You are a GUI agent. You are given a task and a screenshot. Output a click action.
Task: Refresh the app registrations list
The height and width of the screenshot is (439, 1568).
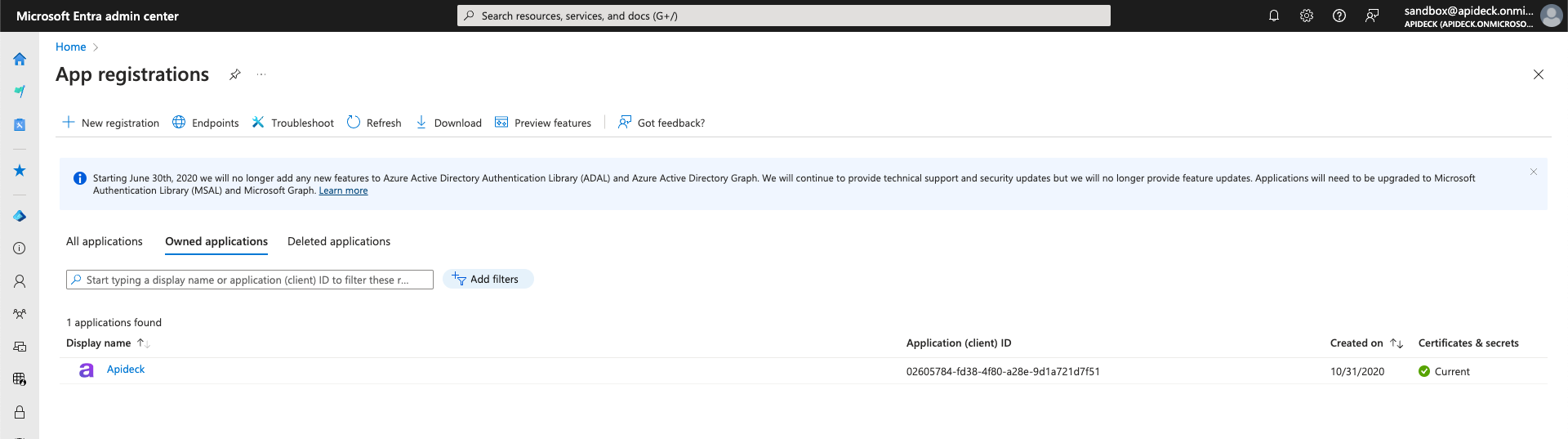coord(374,123)
